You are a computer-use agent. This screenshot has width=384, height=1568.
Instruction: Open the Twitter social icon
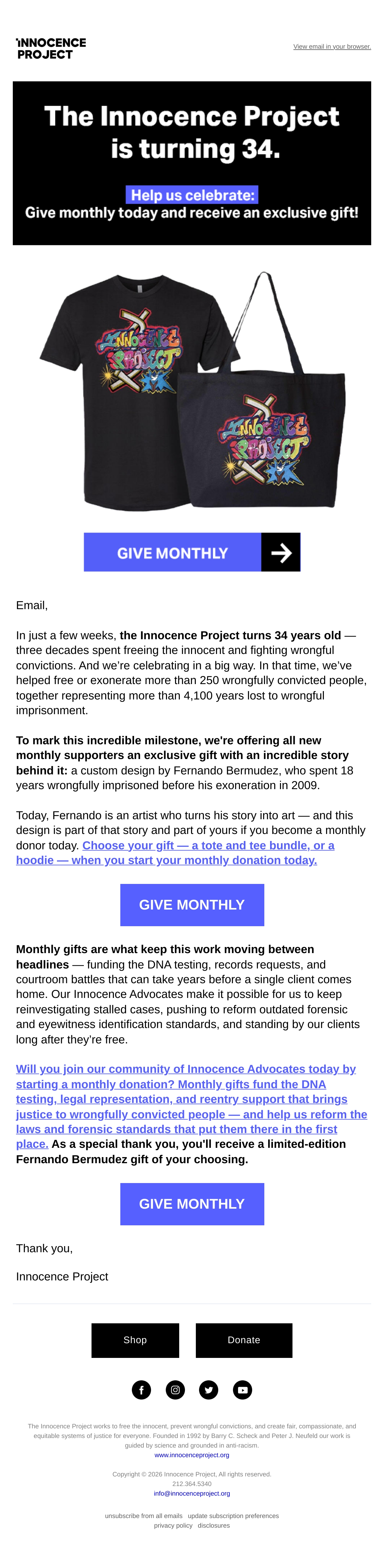[209, 1390]
